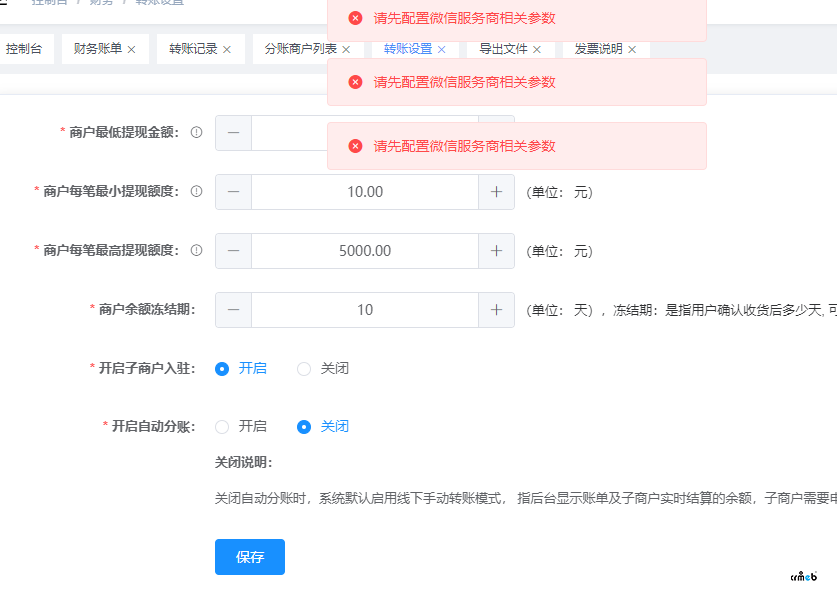
Task: Select 开启 for 开启子商户入驻
Action: 223,368
